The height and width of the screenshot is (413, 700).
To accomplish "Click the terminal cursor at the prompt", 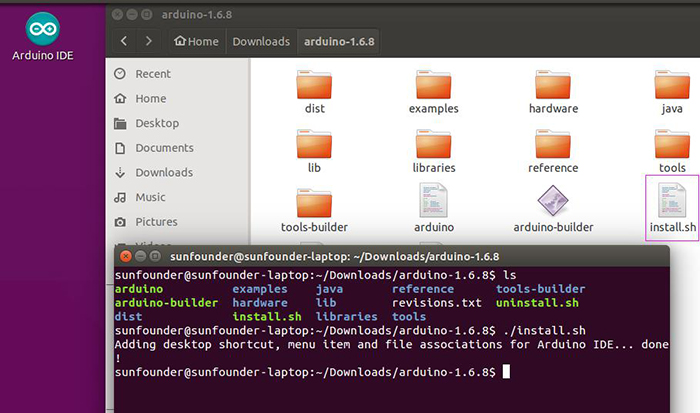I will tap(506, 371).
